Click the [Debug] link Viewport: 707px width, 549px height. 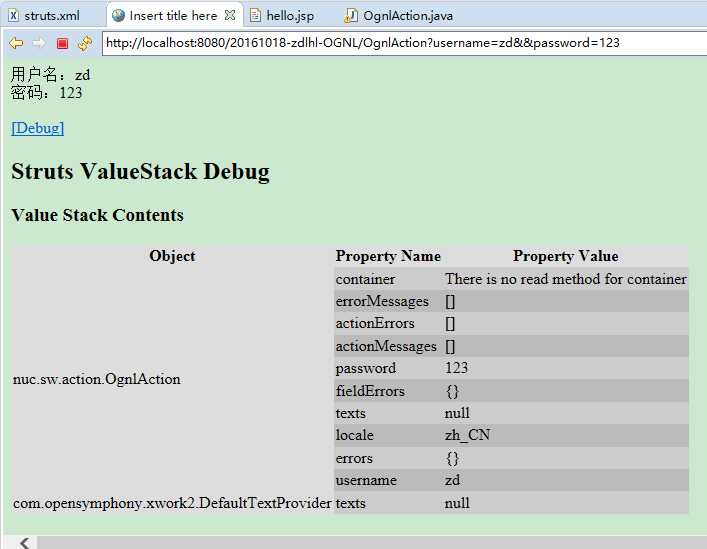coord(37,128)
